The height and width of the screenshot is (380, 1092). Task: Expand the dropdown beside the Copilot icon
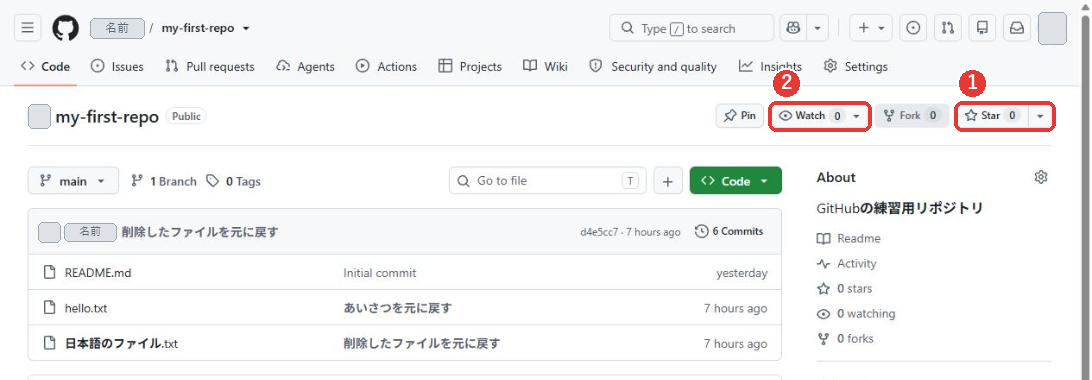coord(817,29)
